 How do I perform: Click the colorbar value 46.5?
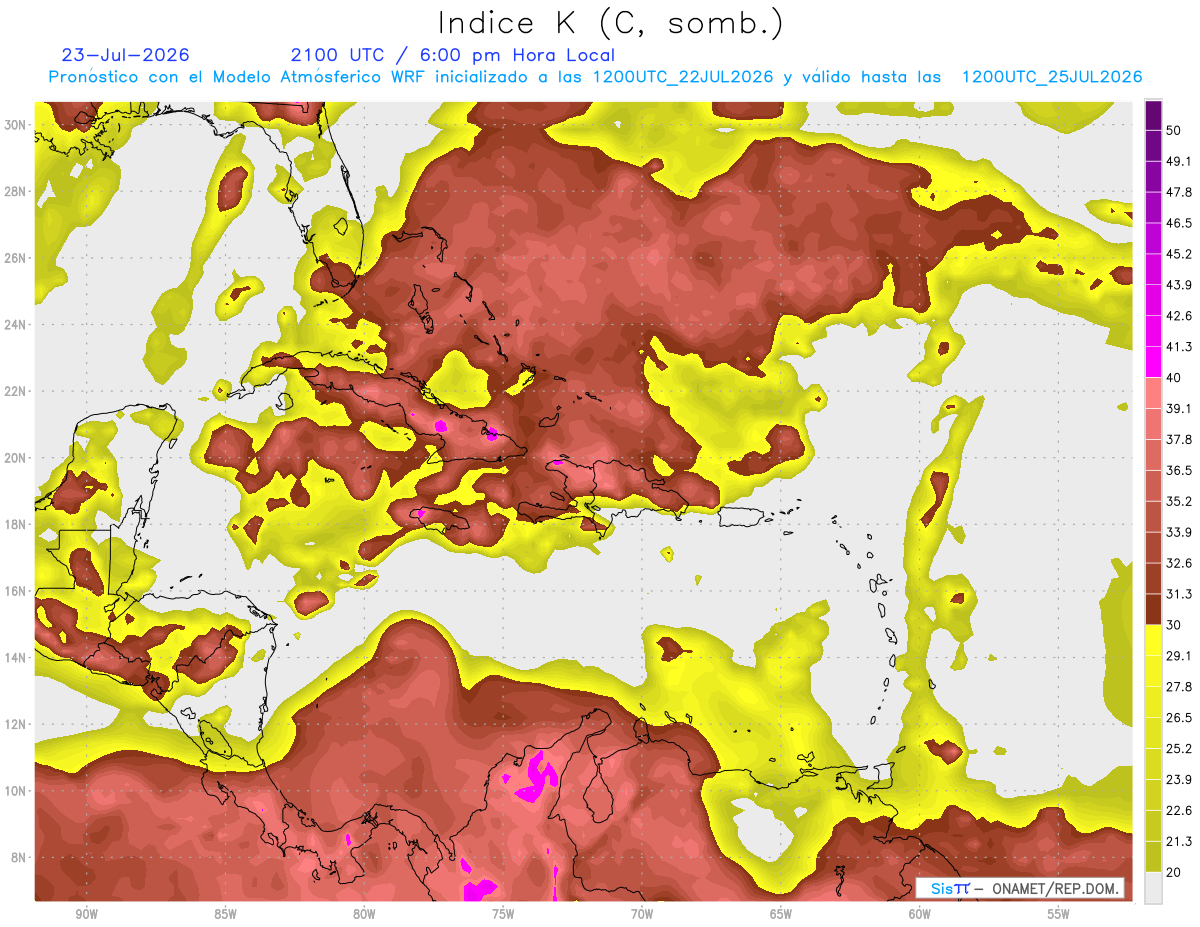1178,223
